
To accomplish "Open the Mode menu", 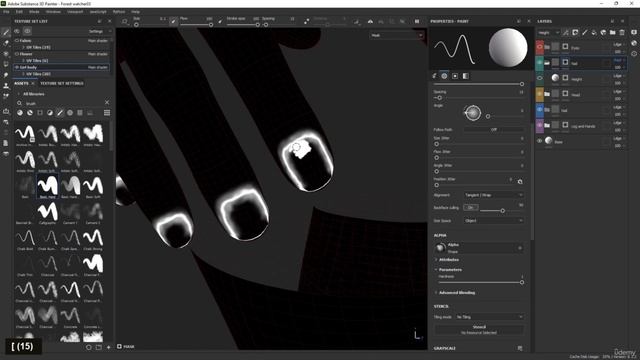I will coord(34,12).
